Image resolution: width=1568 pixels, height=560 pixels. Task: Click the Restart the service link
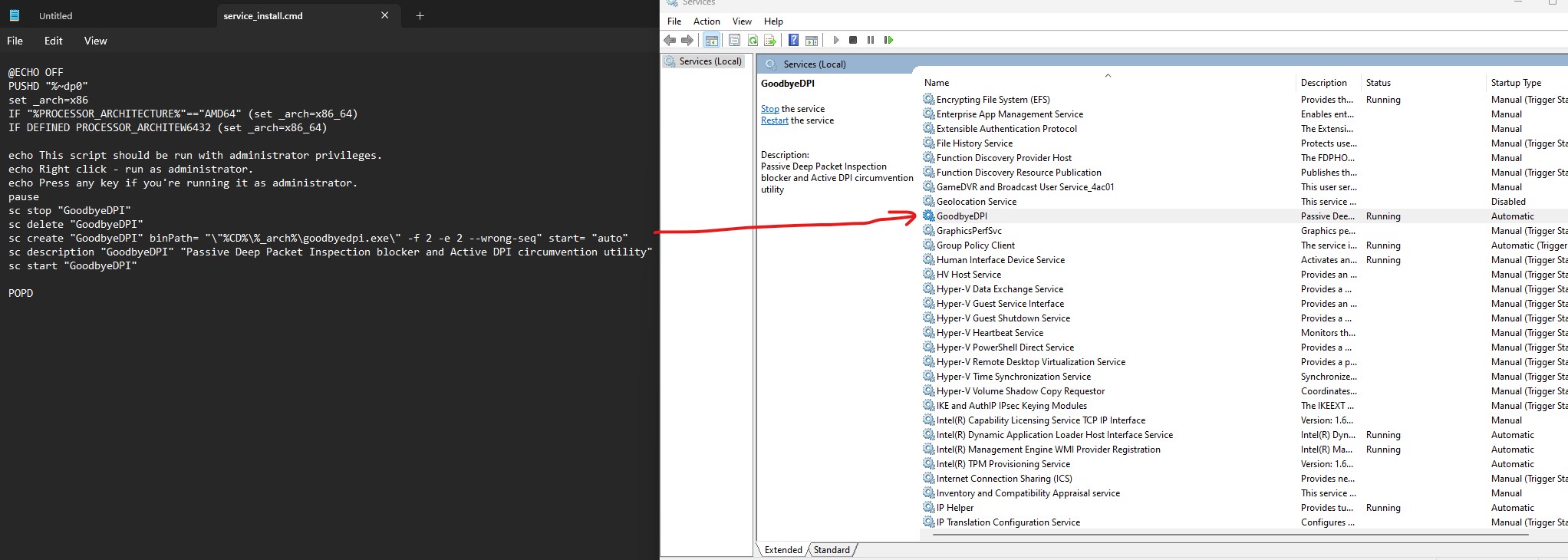(x=775, y=120)
